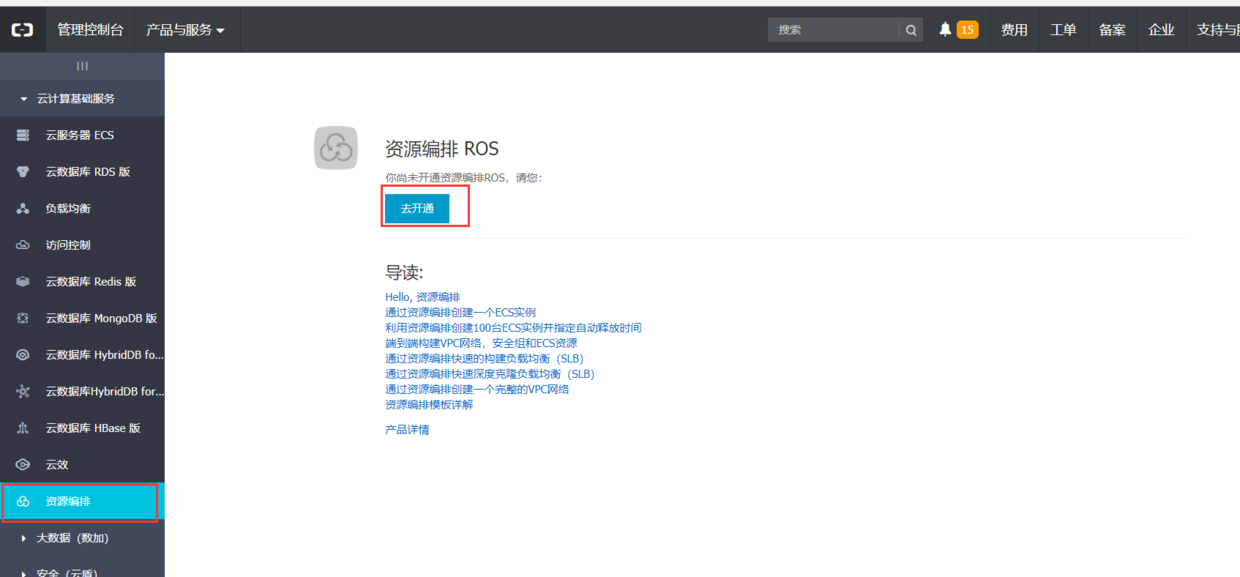Image resolution: width=1240 pixels, height=577 pixels.
Task: Click the RDS database icon in sidebar
Action: point(23,172)
